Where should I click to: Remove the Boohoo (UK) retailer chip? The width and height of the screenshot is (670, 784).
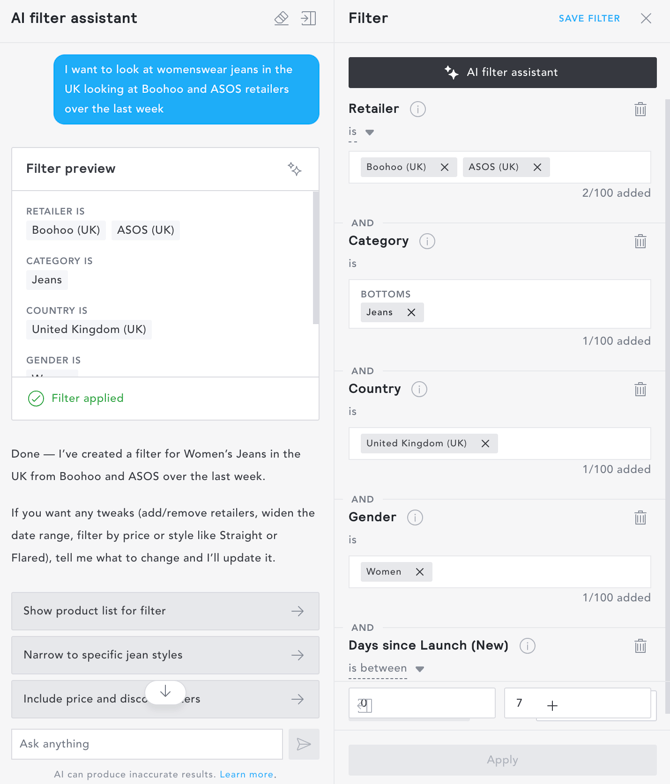[445, 167]
